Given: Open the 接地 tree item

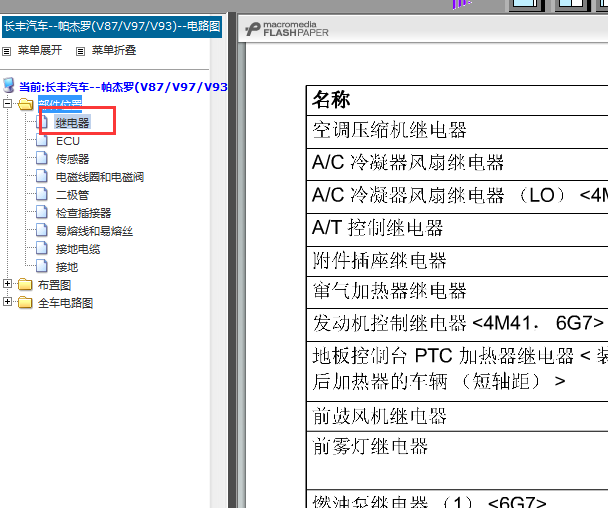Looking at the screenshot, I should 67,267.
